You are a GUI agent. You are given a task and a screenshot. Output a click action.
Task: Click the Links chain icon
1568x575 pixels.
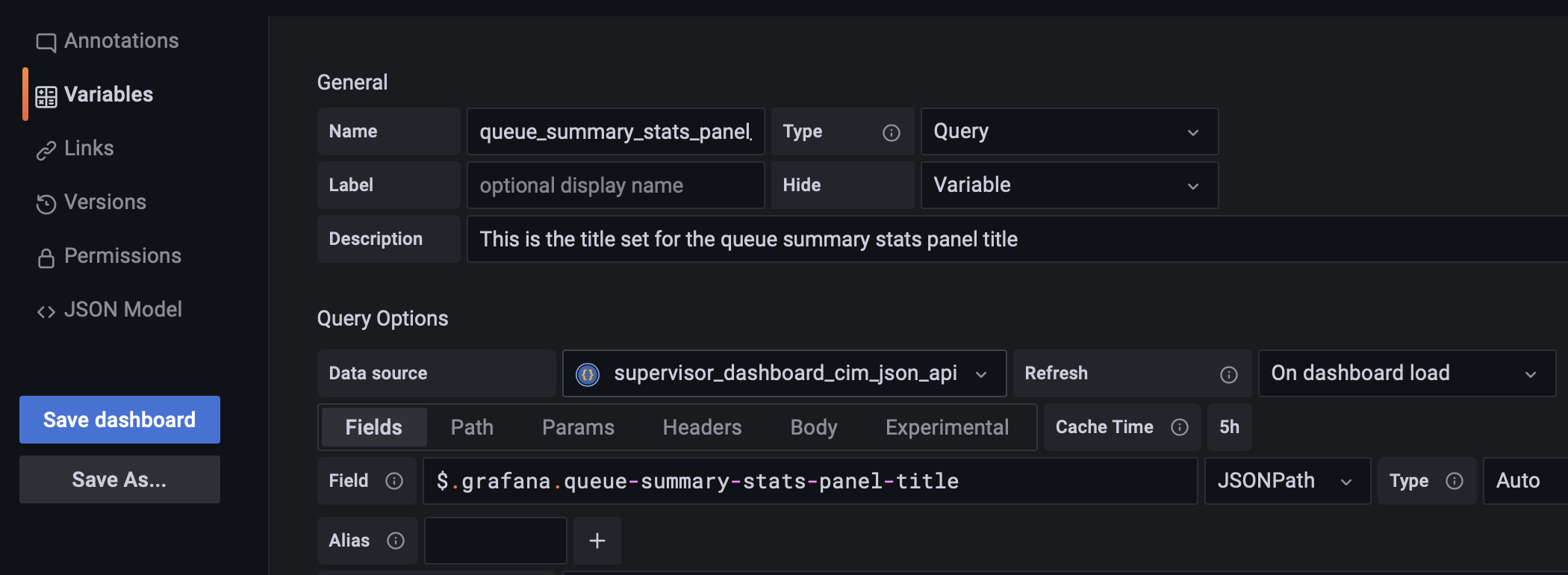tap(46, 150)
